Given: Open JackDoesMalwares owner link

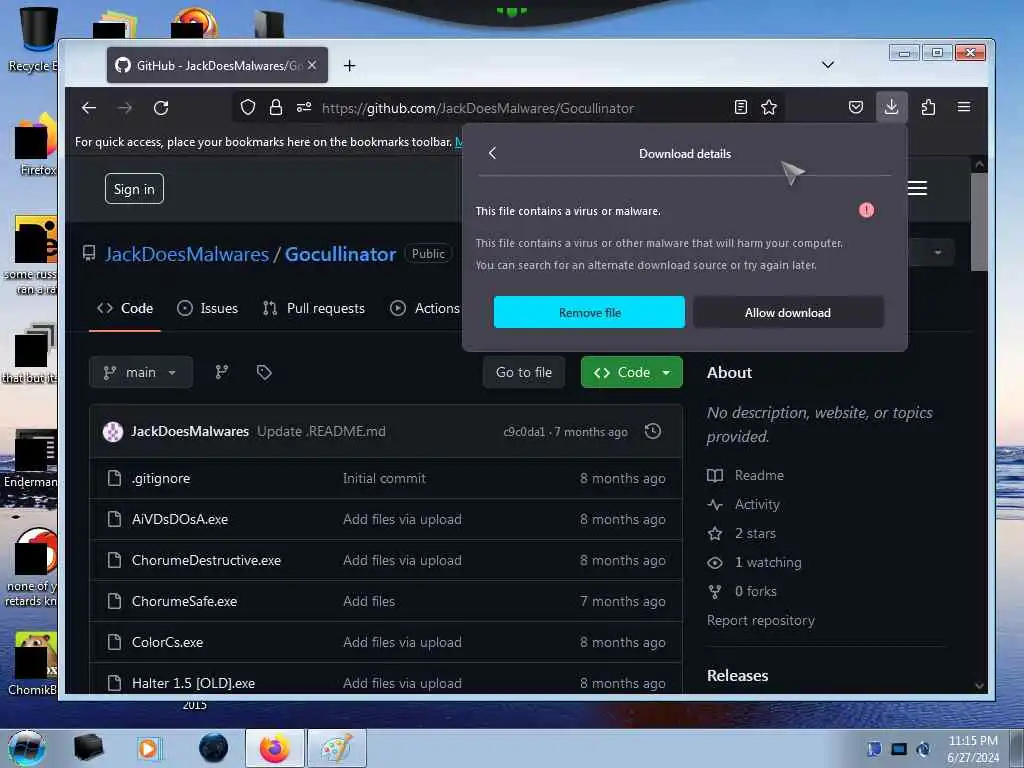Looking at the screenshot, I should (x=187, y=254).
